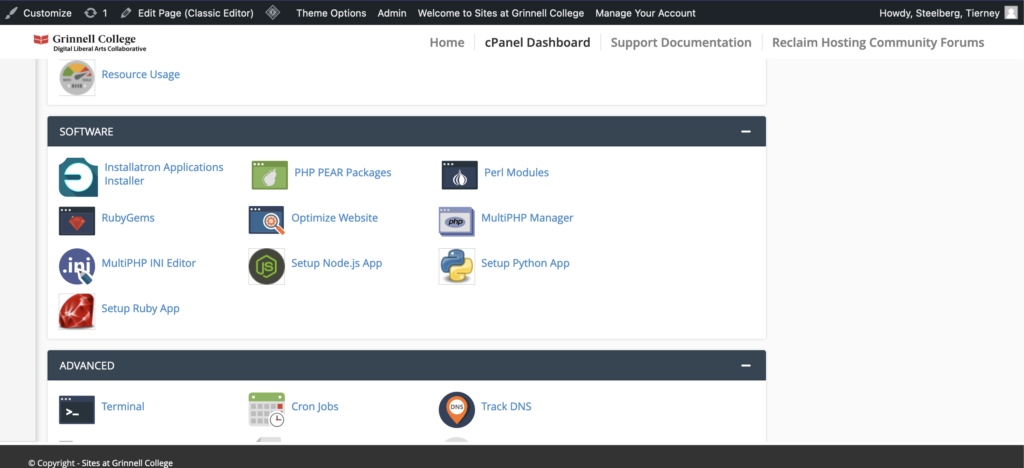Click the Optimize Website magnifier icon
This screenshot has height=468, width=1024.
pyautogui.click(x=266, y=221)
